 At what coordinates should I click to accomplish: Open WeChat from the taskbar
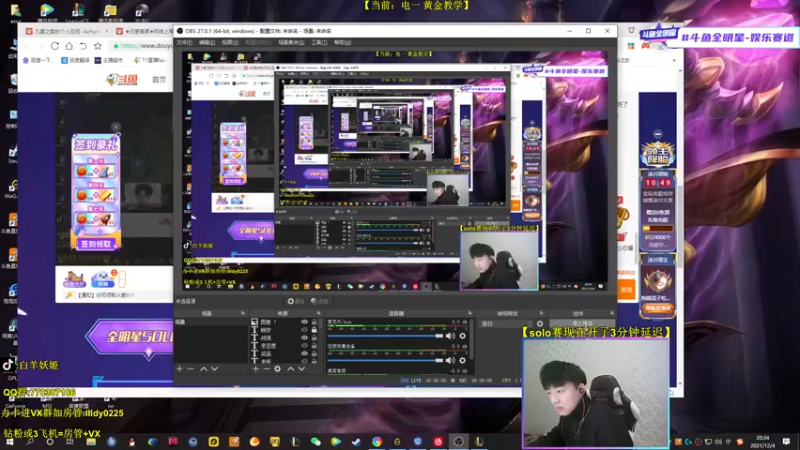(x=315, y=441)
